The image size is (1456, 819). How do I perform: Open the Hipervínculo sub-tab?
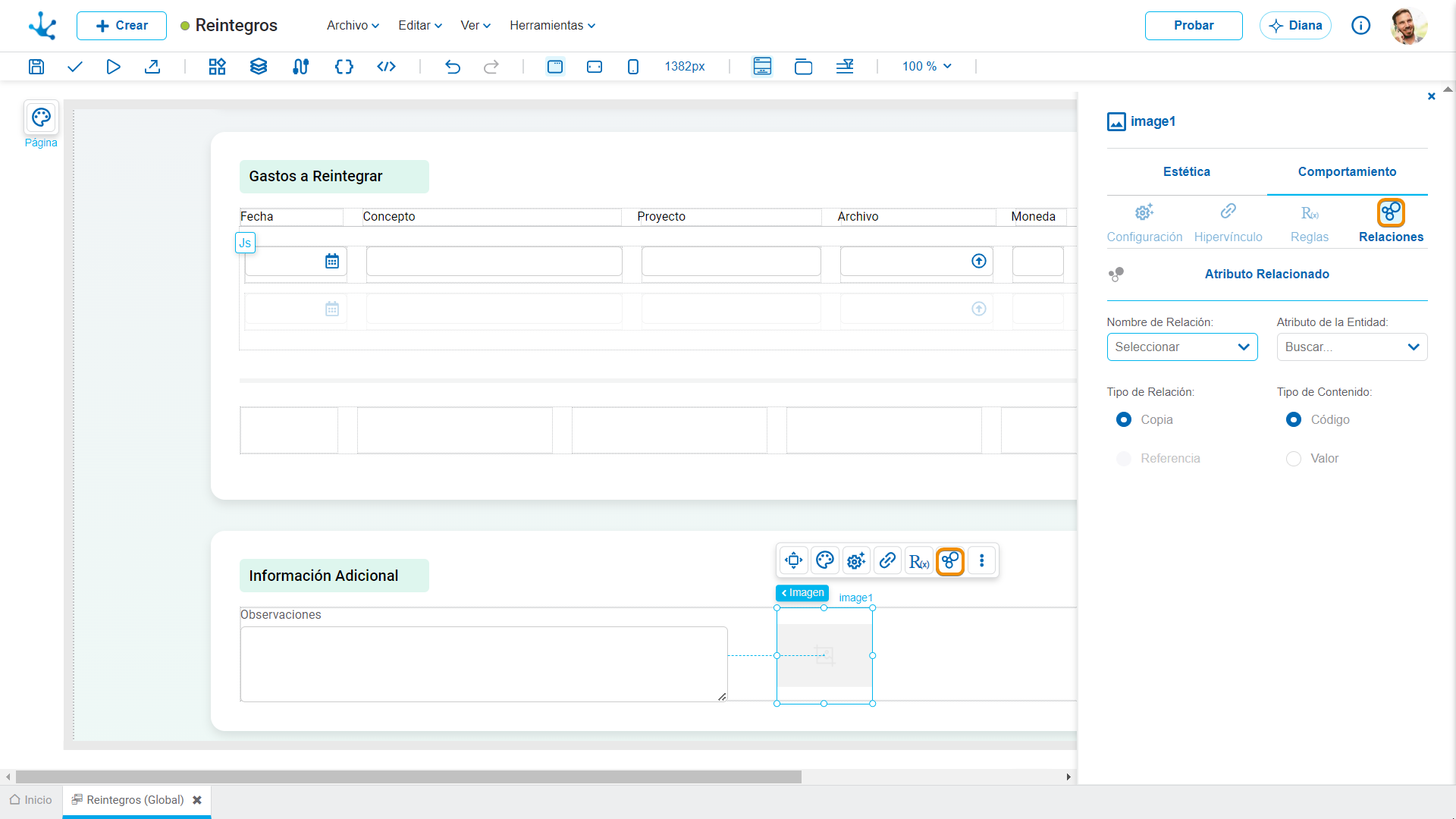[x=1228, y=222]
